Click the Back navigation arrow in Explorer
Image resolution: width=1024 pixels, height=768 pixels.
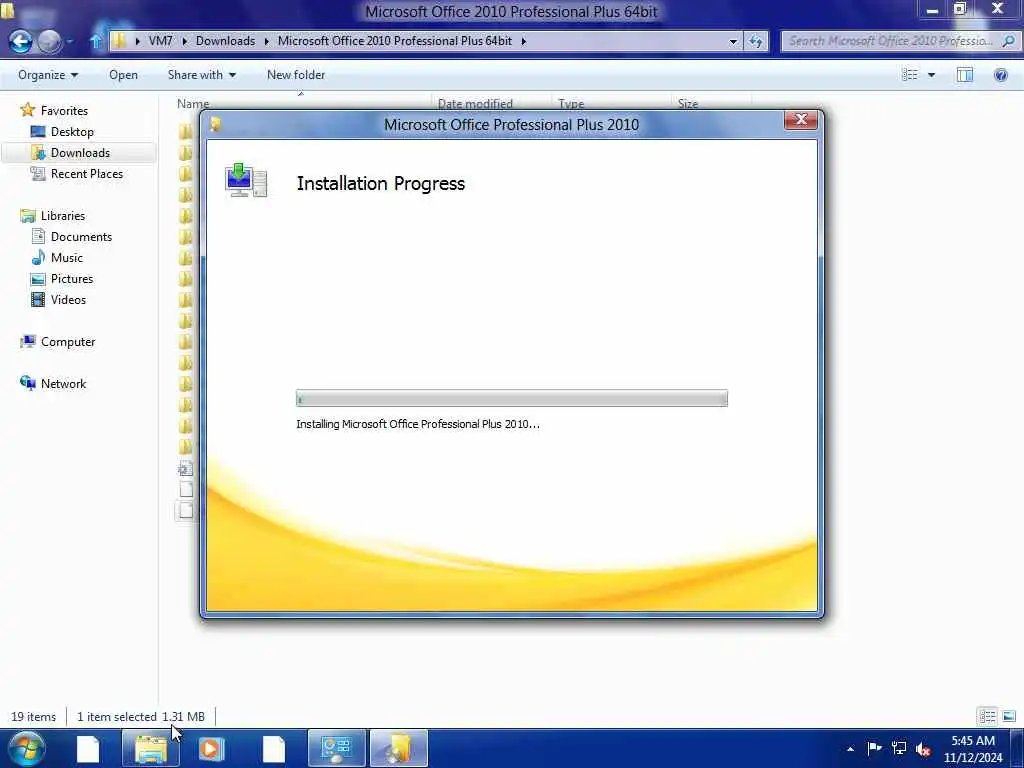[x=20, y=41]
